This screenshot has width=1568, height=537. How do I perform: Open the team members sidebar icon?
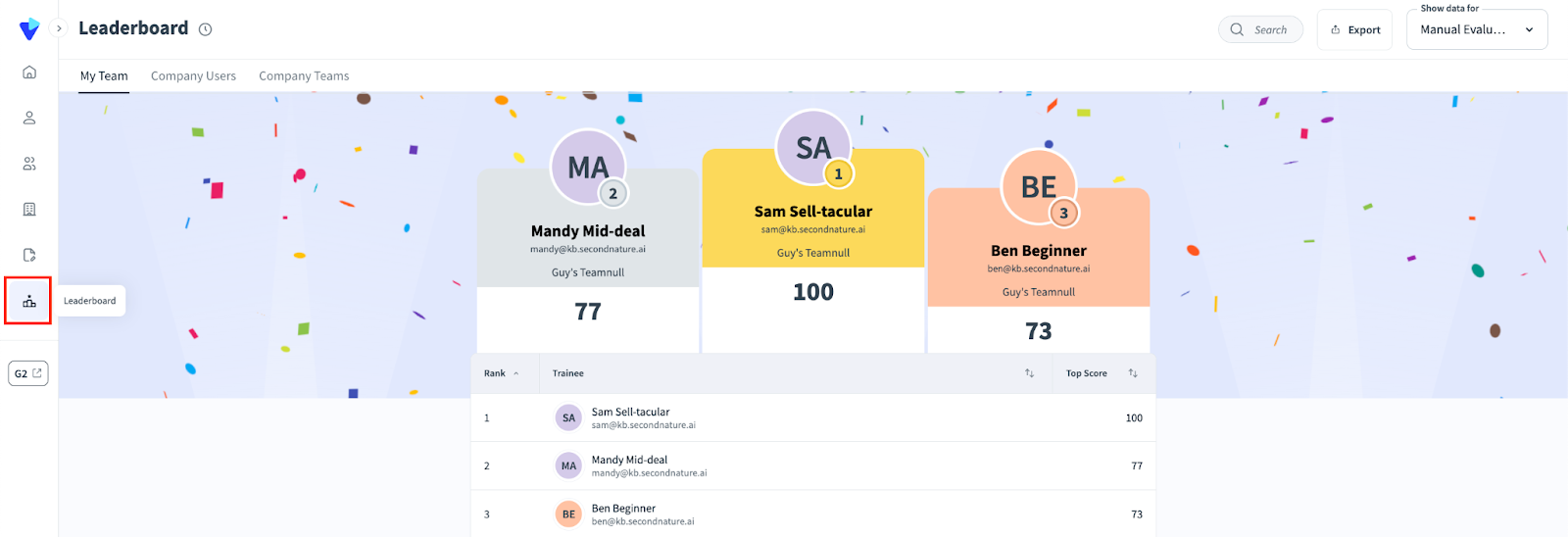[x=29, y=164]
